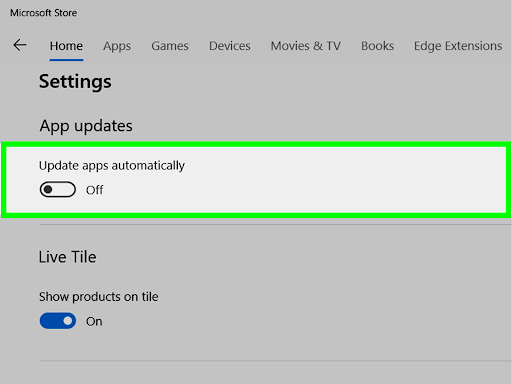Viewport: 512px width, 384px height.
Task: Select the Live Tile section heading
Action: (67, 257)
